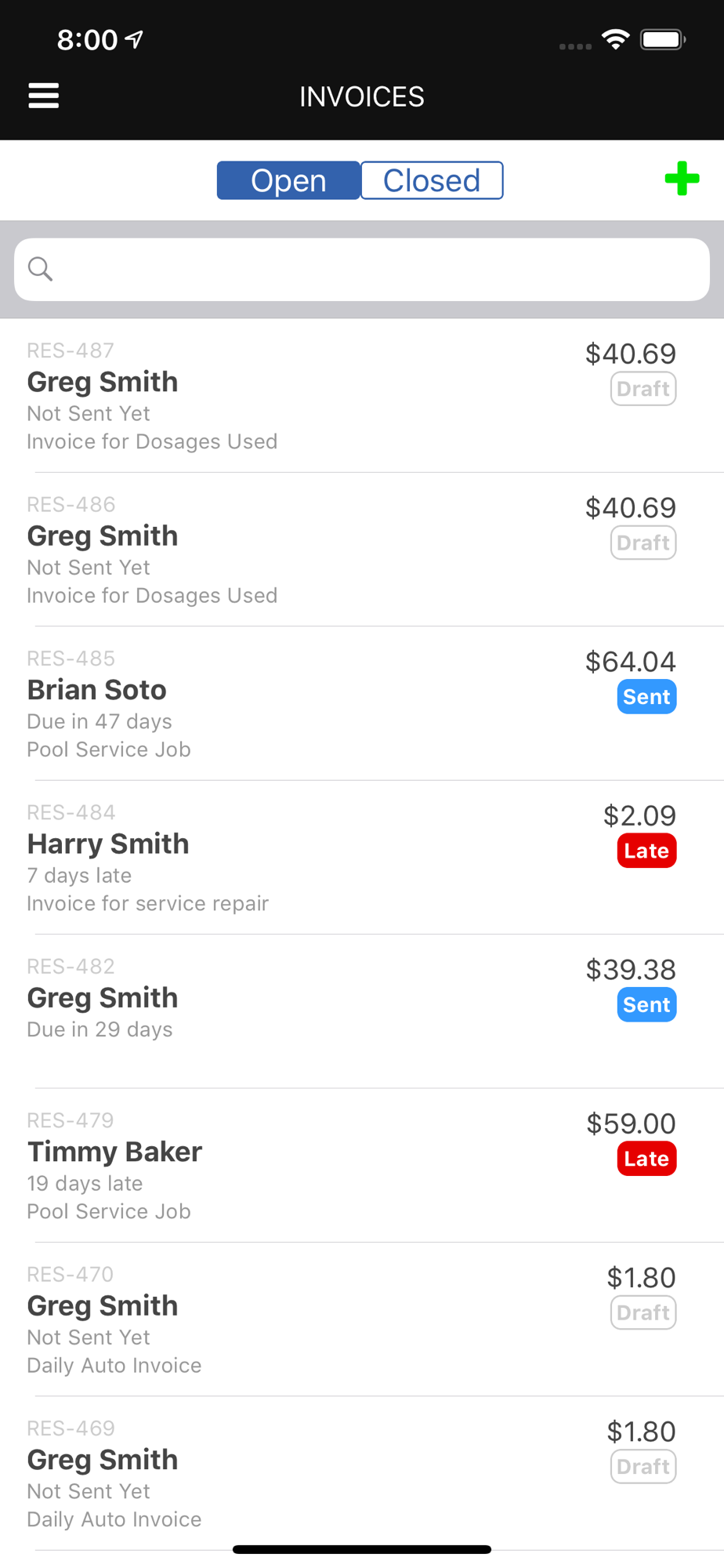The image size is (724, 1568).
Task: Tap the Wi-Fi status icon
Action: (616, 39)
